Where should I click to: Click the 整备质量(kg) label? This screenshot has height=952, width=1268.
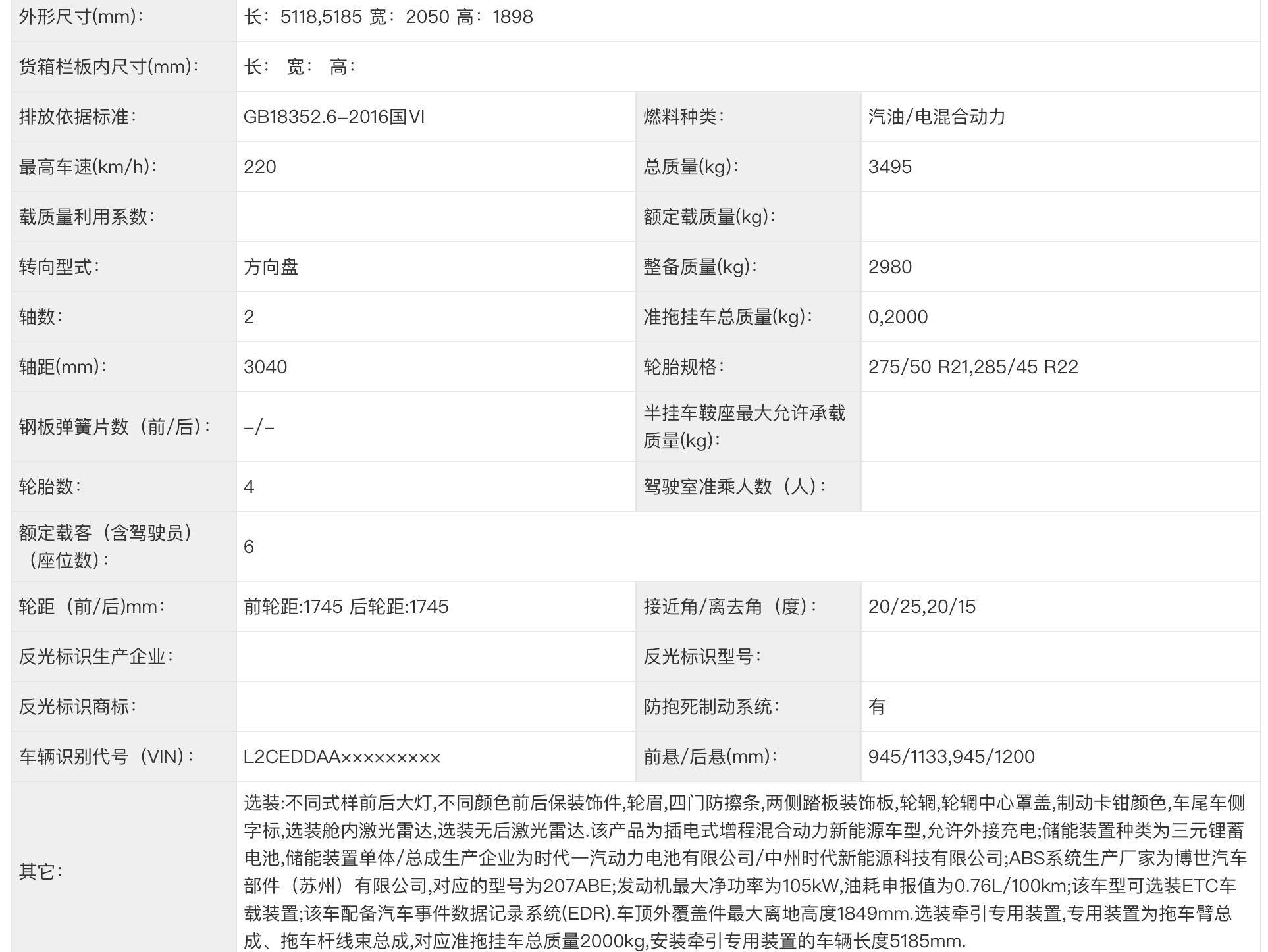point(700,267)
